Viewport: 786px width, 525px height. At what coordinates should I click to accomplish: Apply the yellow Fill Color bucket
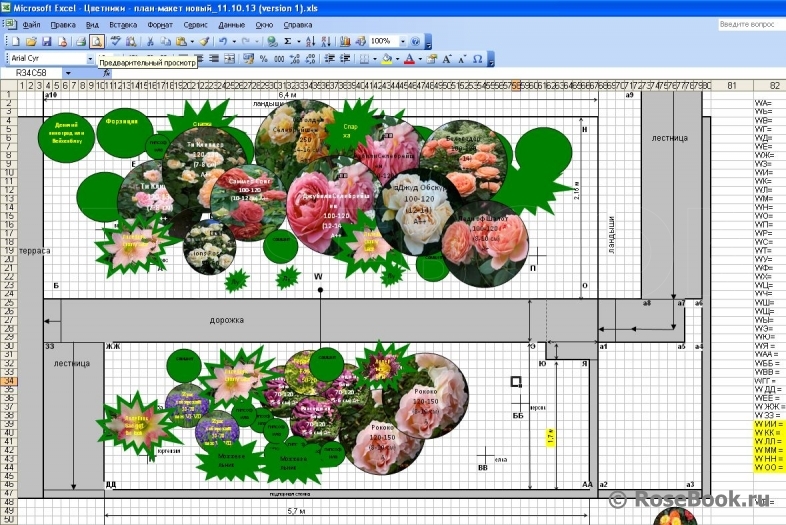pyautogui.click(x=387, y=59)
